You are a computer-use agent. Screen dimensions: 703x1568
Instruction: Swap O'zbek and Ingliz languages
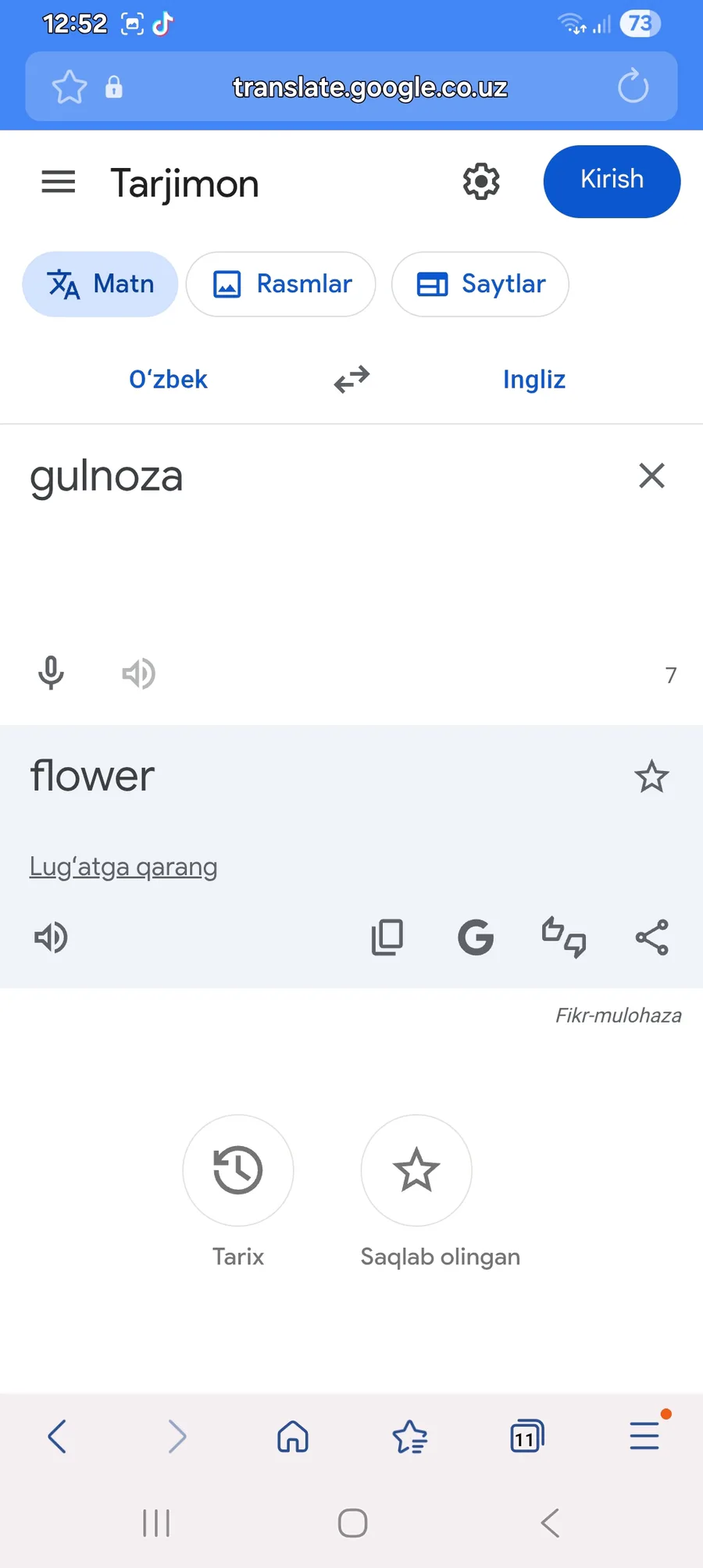[x=351, y=380]
